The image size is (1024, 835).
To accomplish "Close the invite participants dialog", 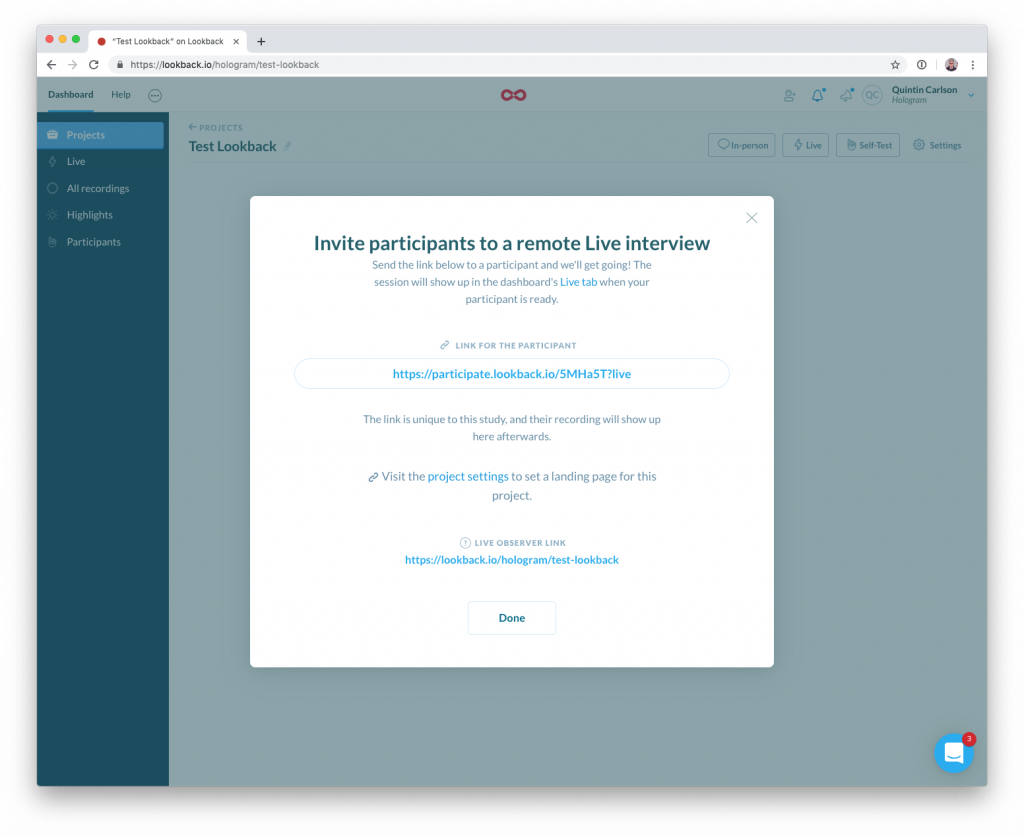I will point(752,218).
